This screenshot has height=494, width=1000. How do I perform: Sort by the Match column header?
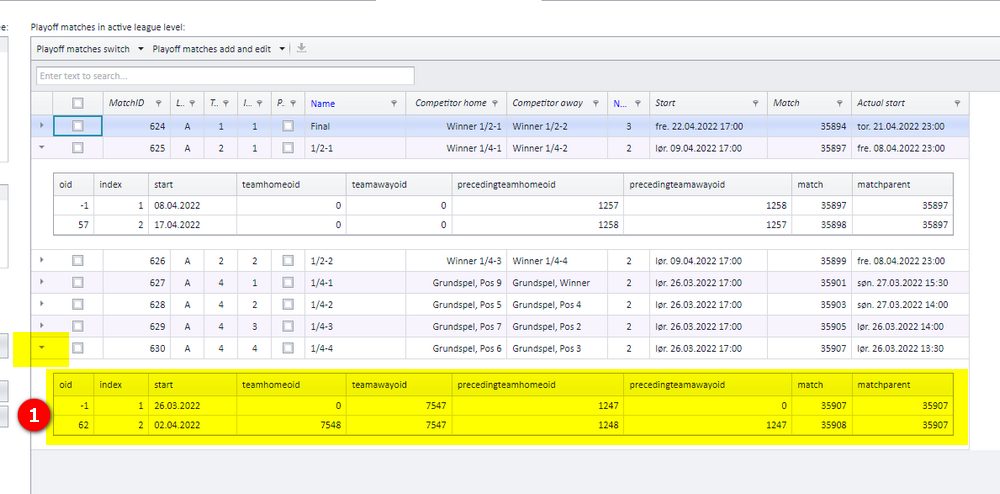[786, 103]
